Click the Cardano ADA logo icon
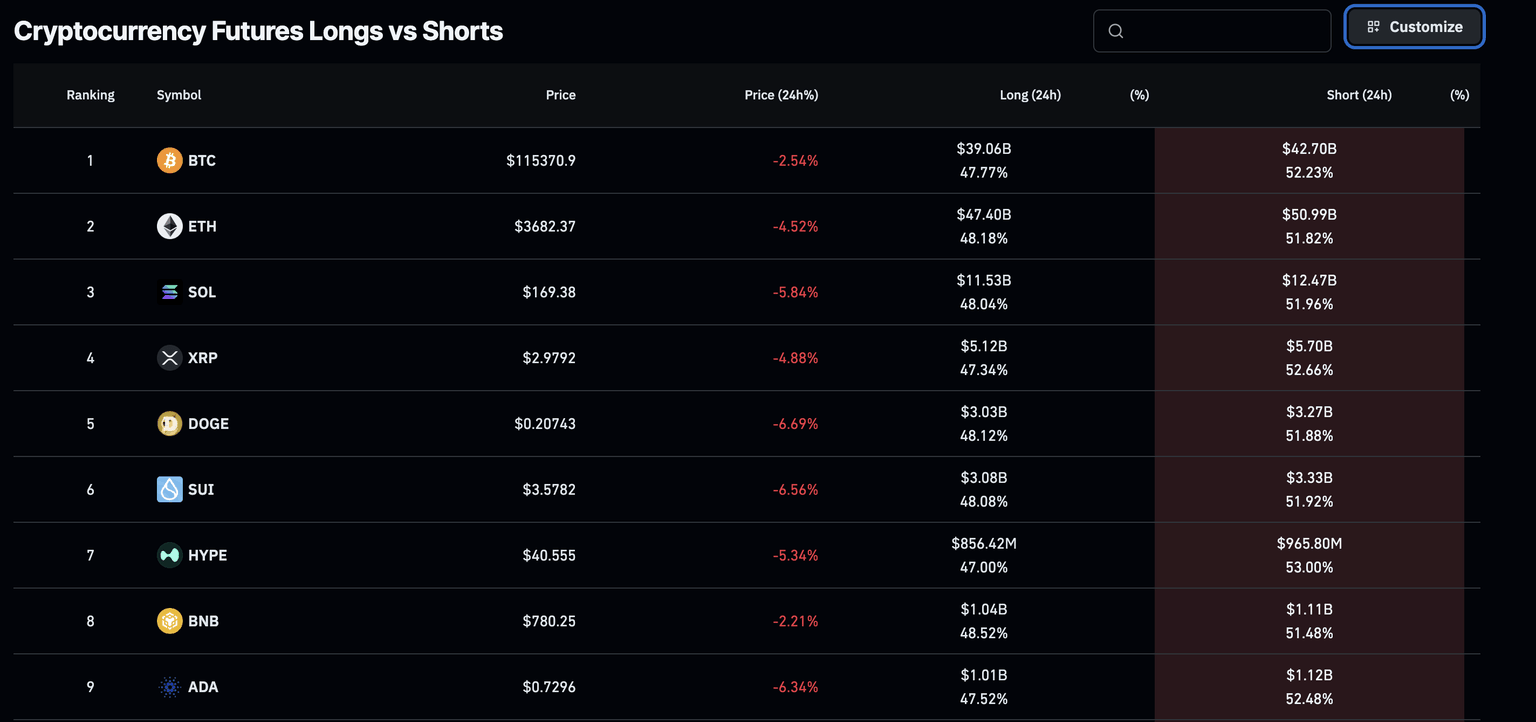 (x=170, y=687)
